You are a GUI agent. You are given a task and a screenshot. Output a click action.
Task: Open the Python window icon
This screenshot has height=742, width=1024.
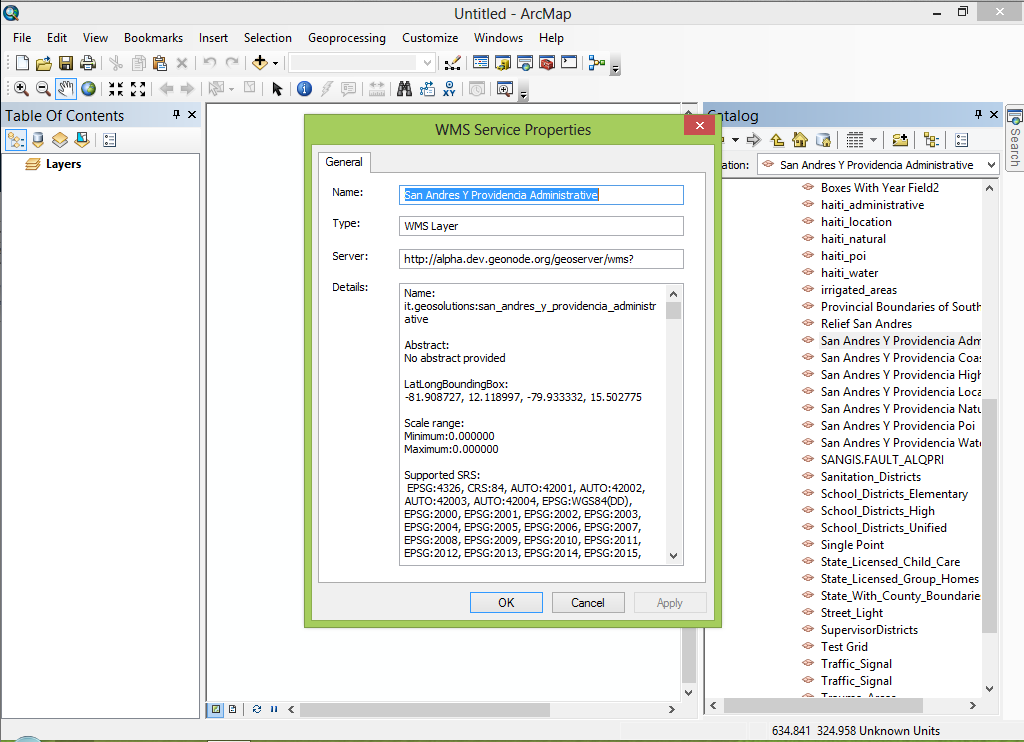click(x=569, y=63)
